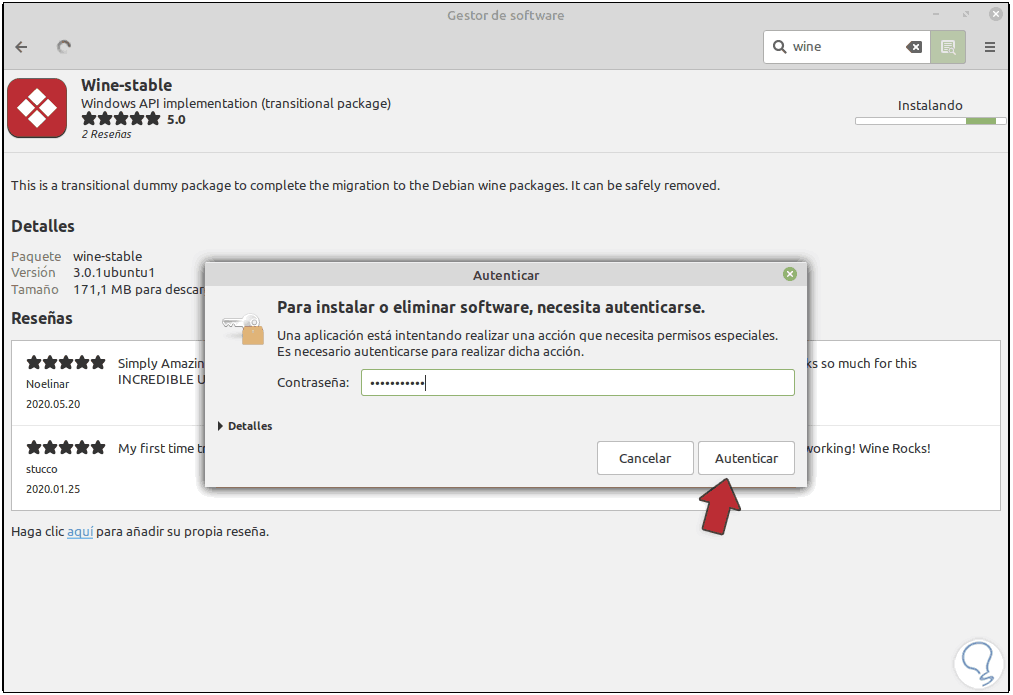Click the 171,1 MB size value
Screen dimensions: 1013x695
click(x=139, y=289)
